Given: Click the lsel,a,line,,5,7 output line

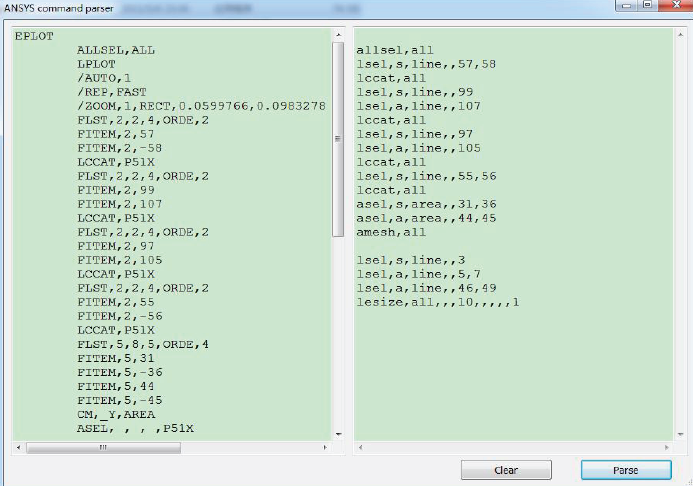Looking at the screenshot, I should [x=419, y=274].
